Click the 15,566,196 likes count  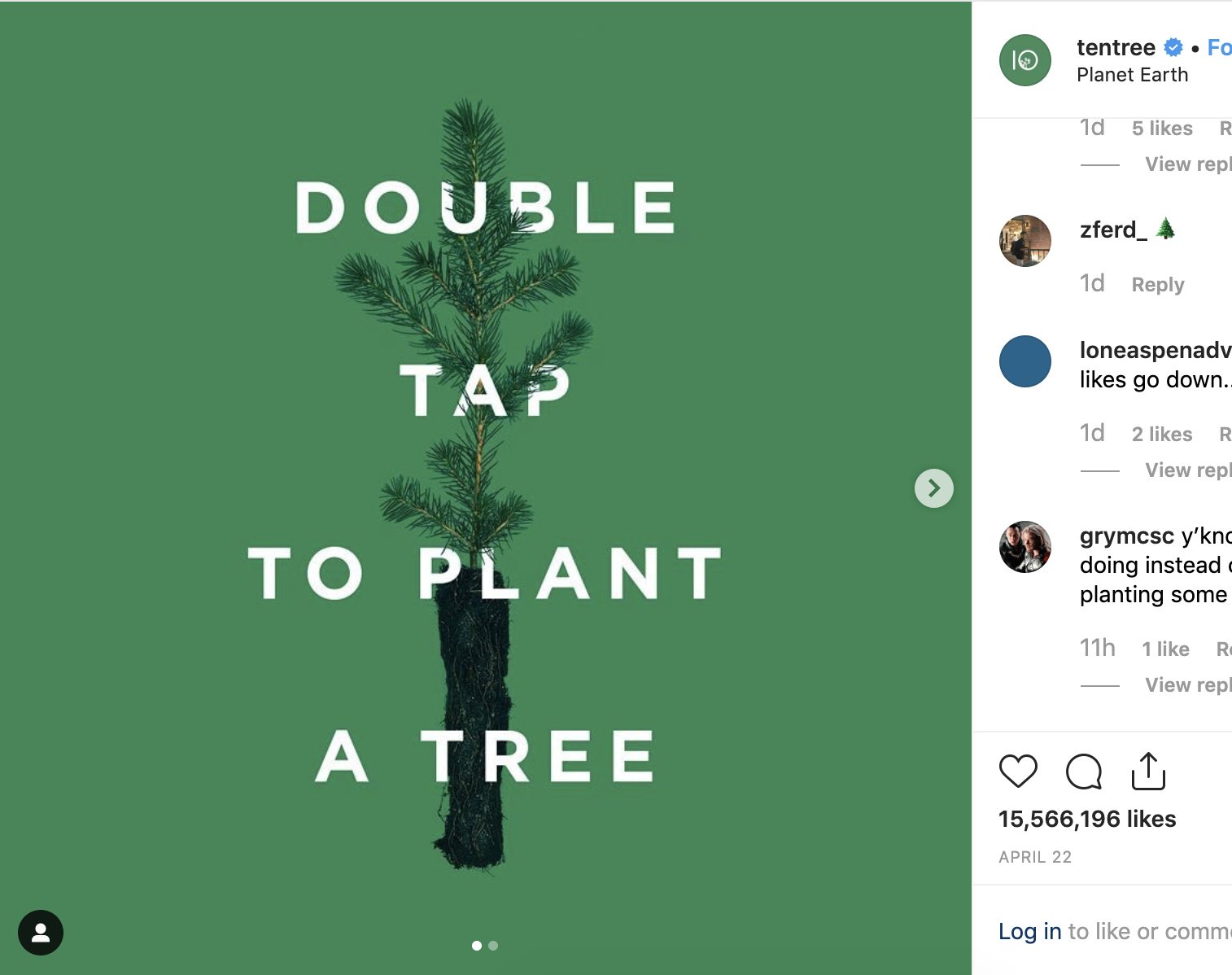tap(1087, 819)
